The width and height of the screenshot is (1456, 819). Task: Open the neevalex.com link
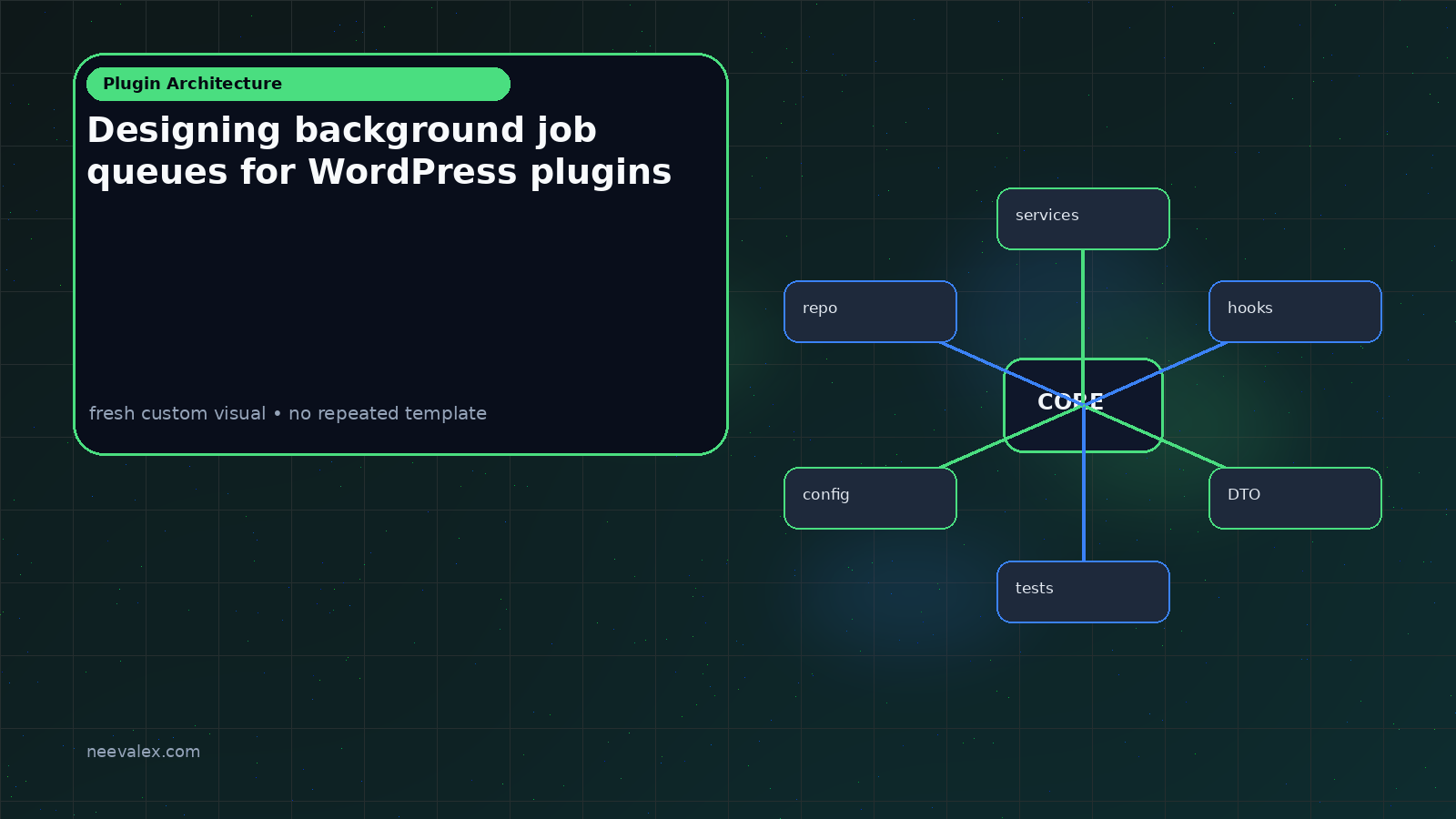point(143,752)
